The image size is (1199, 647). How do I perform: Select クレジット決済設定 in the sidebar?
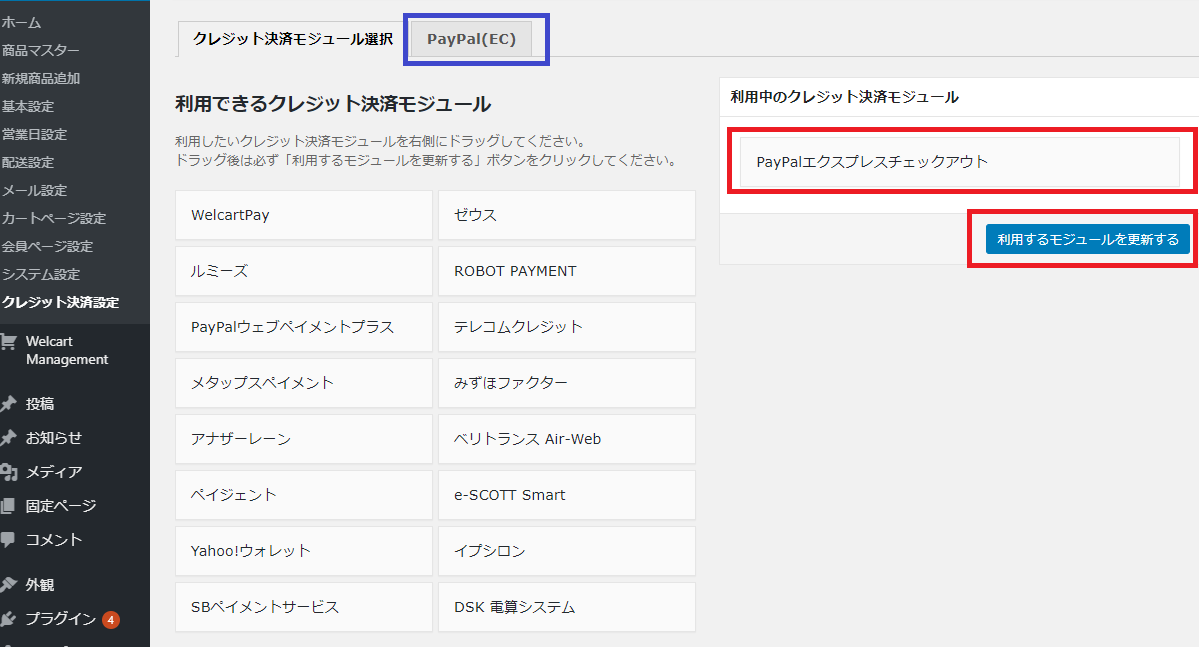[x=60, y=302]
